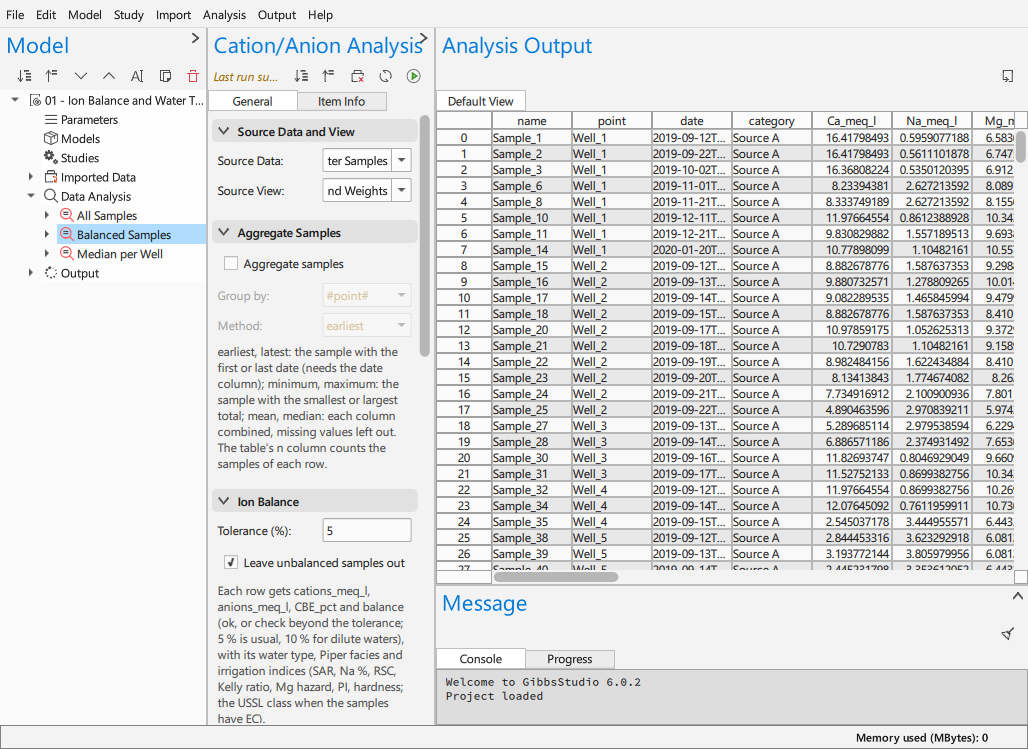Click the clear message pin icon
This screenshot has height=749, width=1028.
click(x=1008, y=634)
